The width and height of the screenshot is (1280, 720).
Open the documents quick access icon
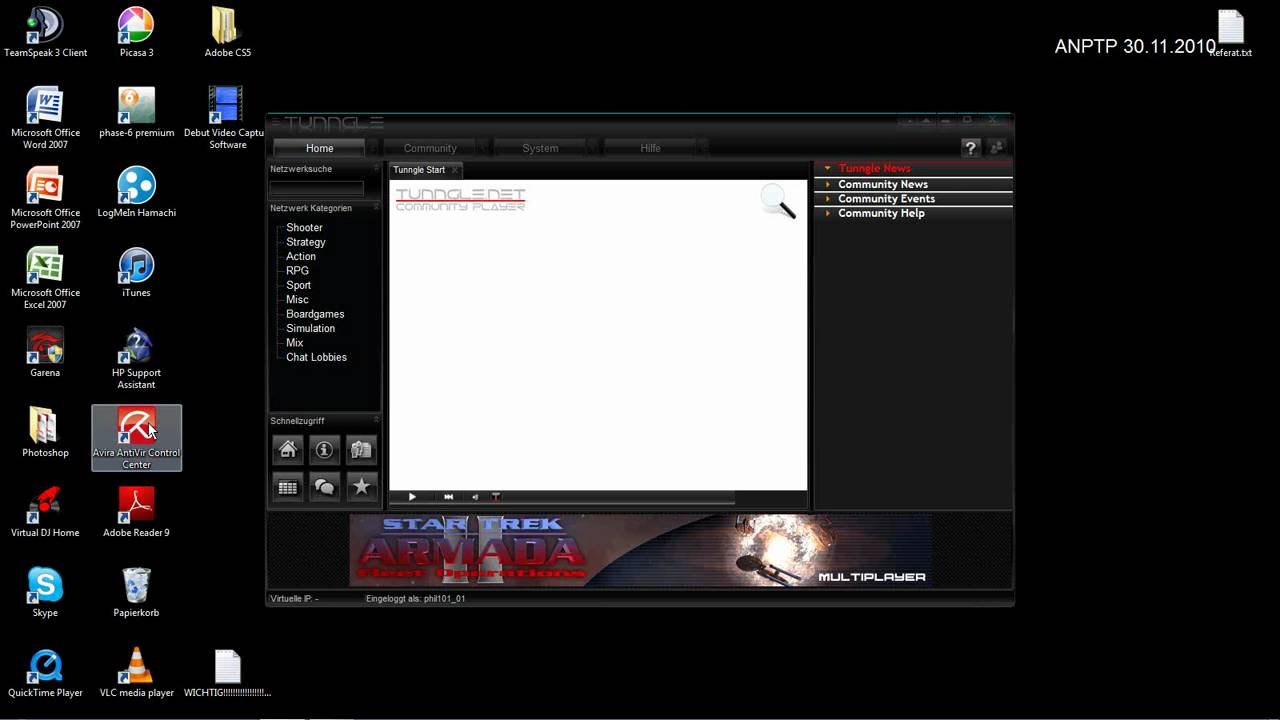tap(361, 450)
